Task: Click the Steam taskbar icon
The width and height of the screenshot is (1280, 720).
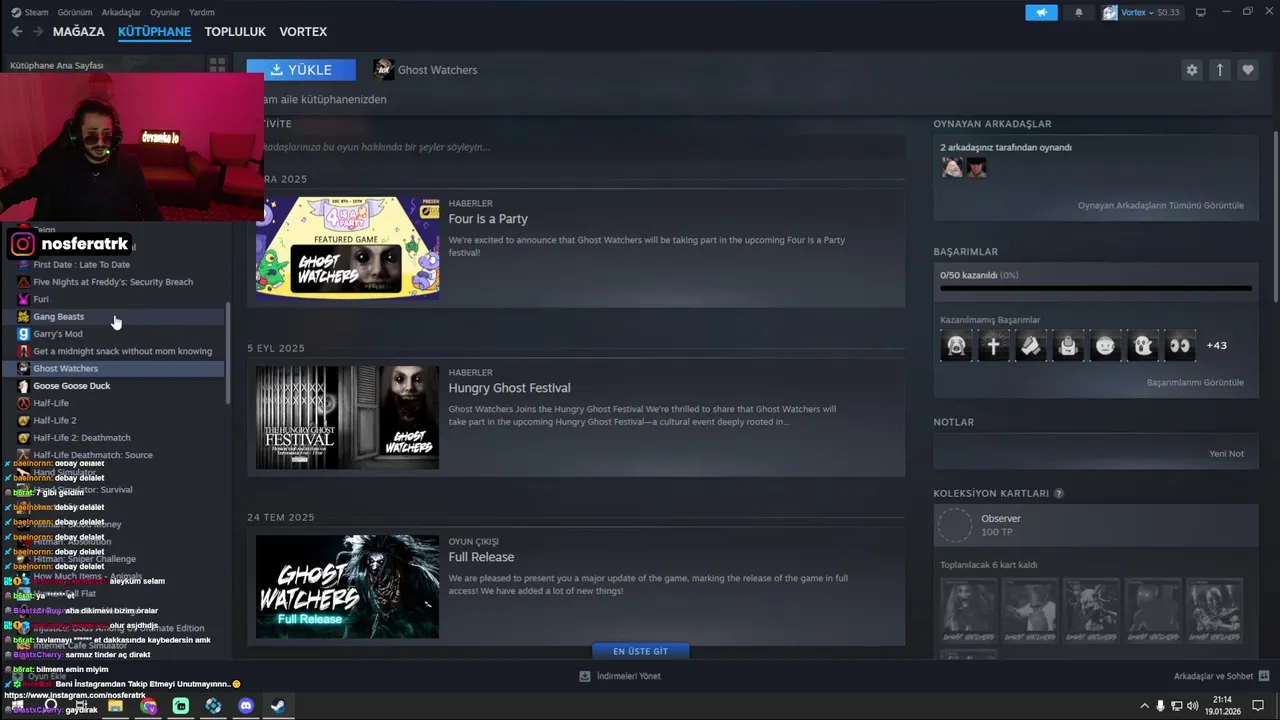Action: (278, 706)
